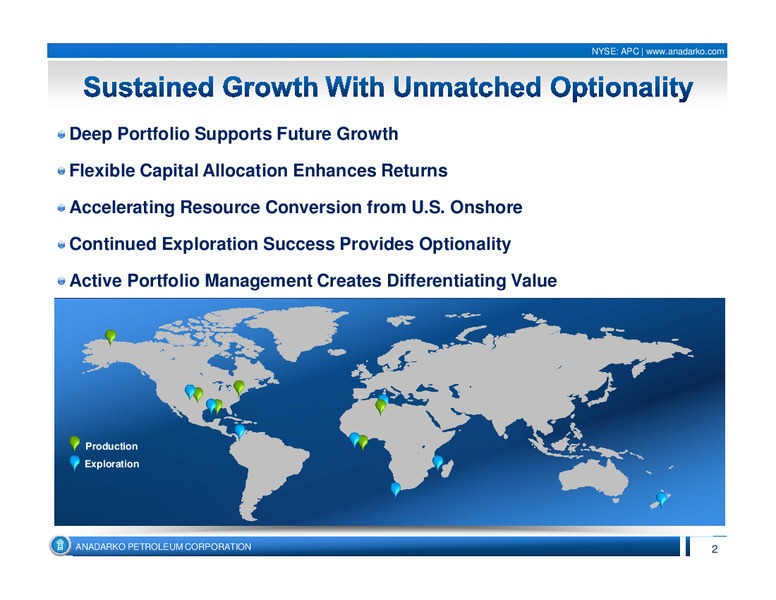Click the Colombia exploration pin
The height and width of the screenshot is (600, 776).
240,431
